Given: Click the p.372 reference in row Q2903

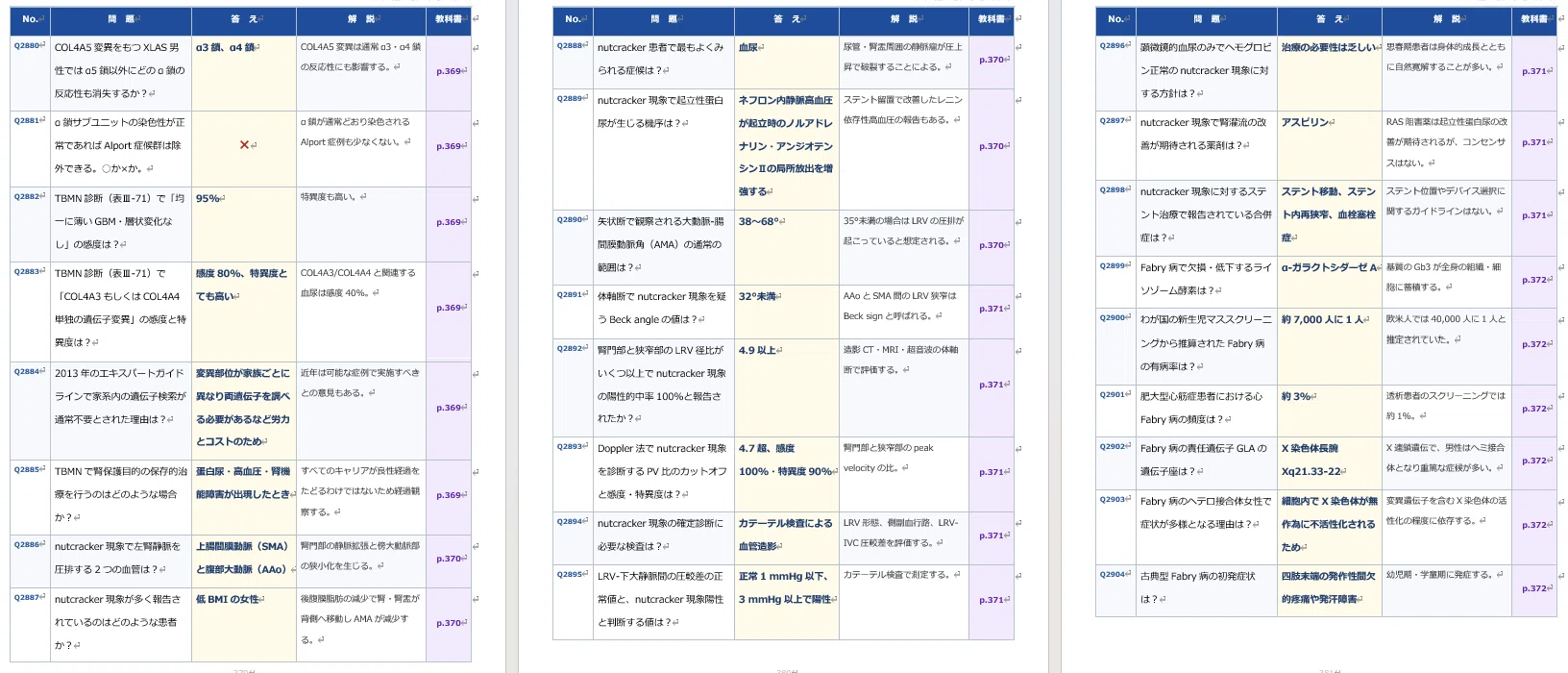Looking at the screenshot, I should [1534, 525].
